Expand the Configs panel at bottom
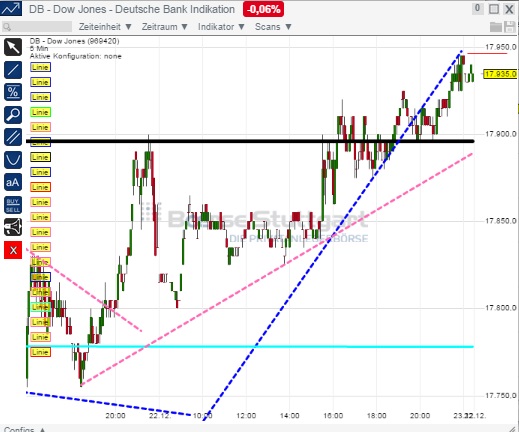519x432 pixels. (24, 429)
